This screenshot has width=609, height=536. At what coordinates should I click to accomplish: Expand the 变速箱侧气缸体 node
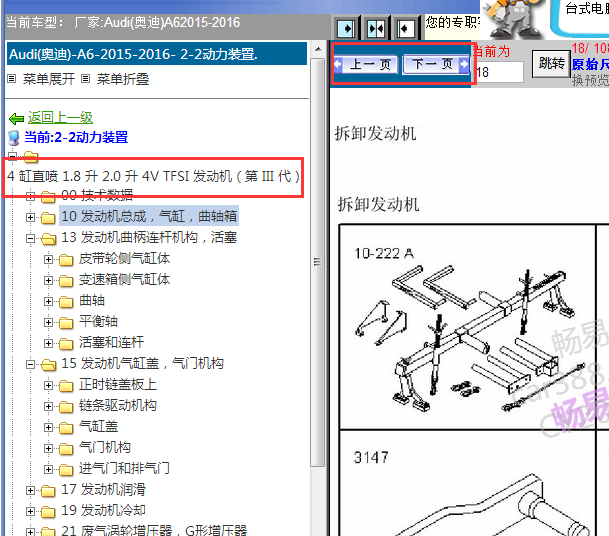[48, 280]
